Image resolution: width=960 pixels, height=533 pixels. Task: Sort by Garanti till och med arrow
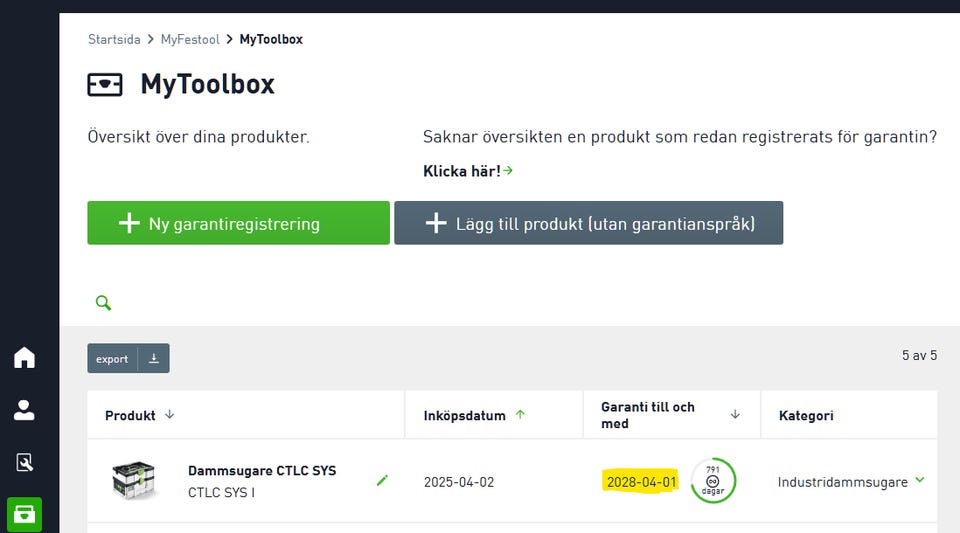(x=735, y=415)
